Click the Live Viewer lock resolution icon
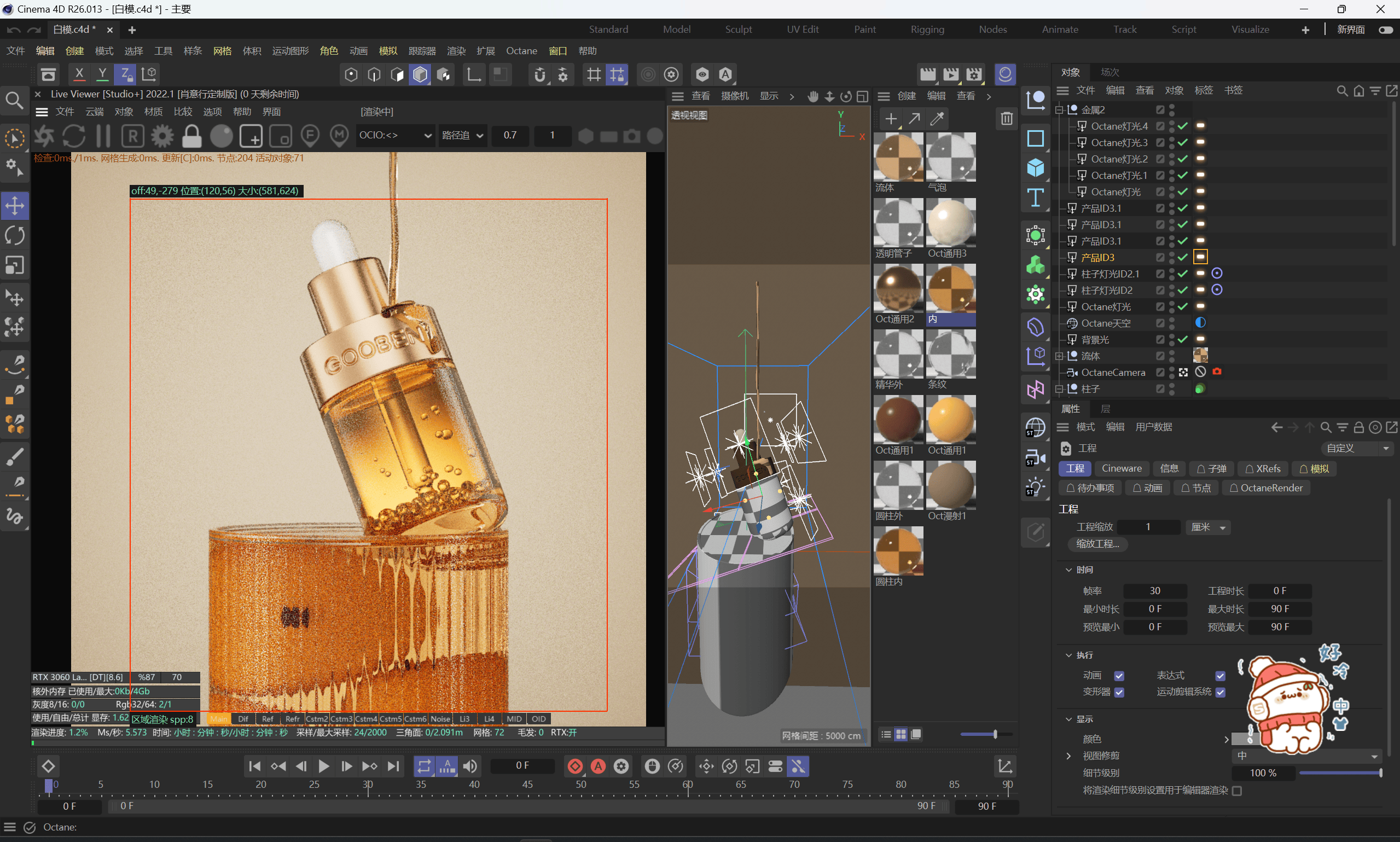 [191, 136]
